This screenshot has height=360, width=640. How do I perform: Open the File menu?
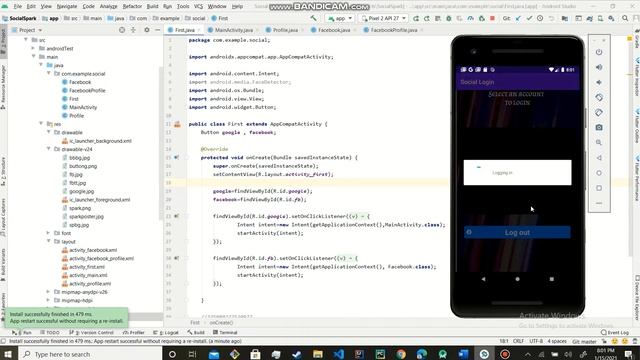tap(18, 7)
